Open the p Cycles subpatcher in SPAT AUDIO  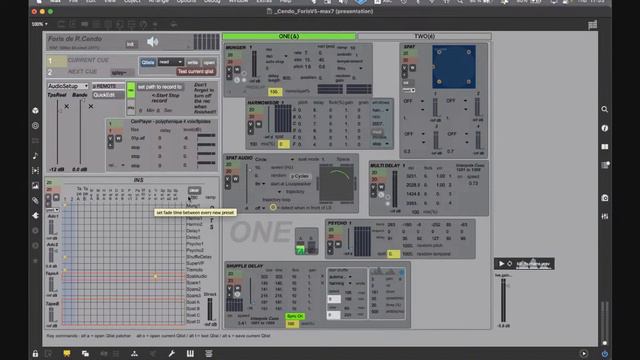(x=300, y=176)
